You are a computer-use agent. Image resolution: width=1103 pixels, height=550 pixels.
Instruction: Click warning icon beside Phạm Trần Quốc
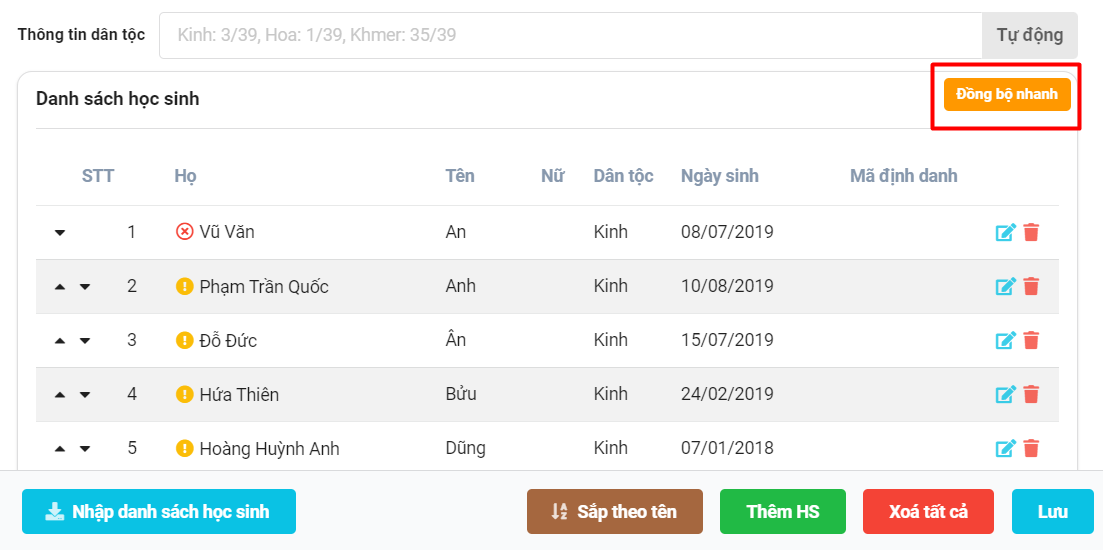tap(184, 286)
